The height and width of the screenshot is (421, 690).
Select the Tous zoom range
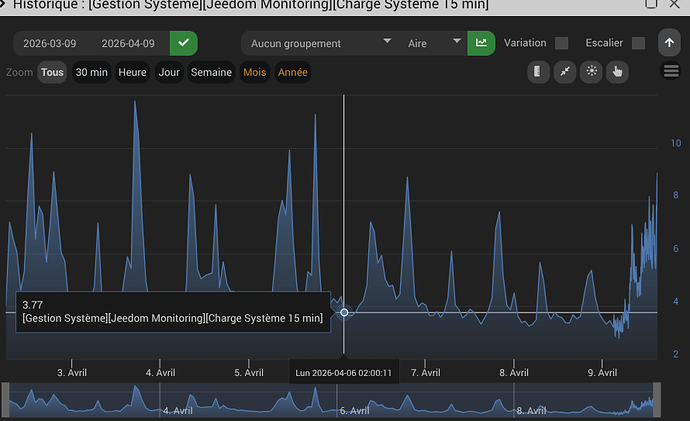click(52, 72)
